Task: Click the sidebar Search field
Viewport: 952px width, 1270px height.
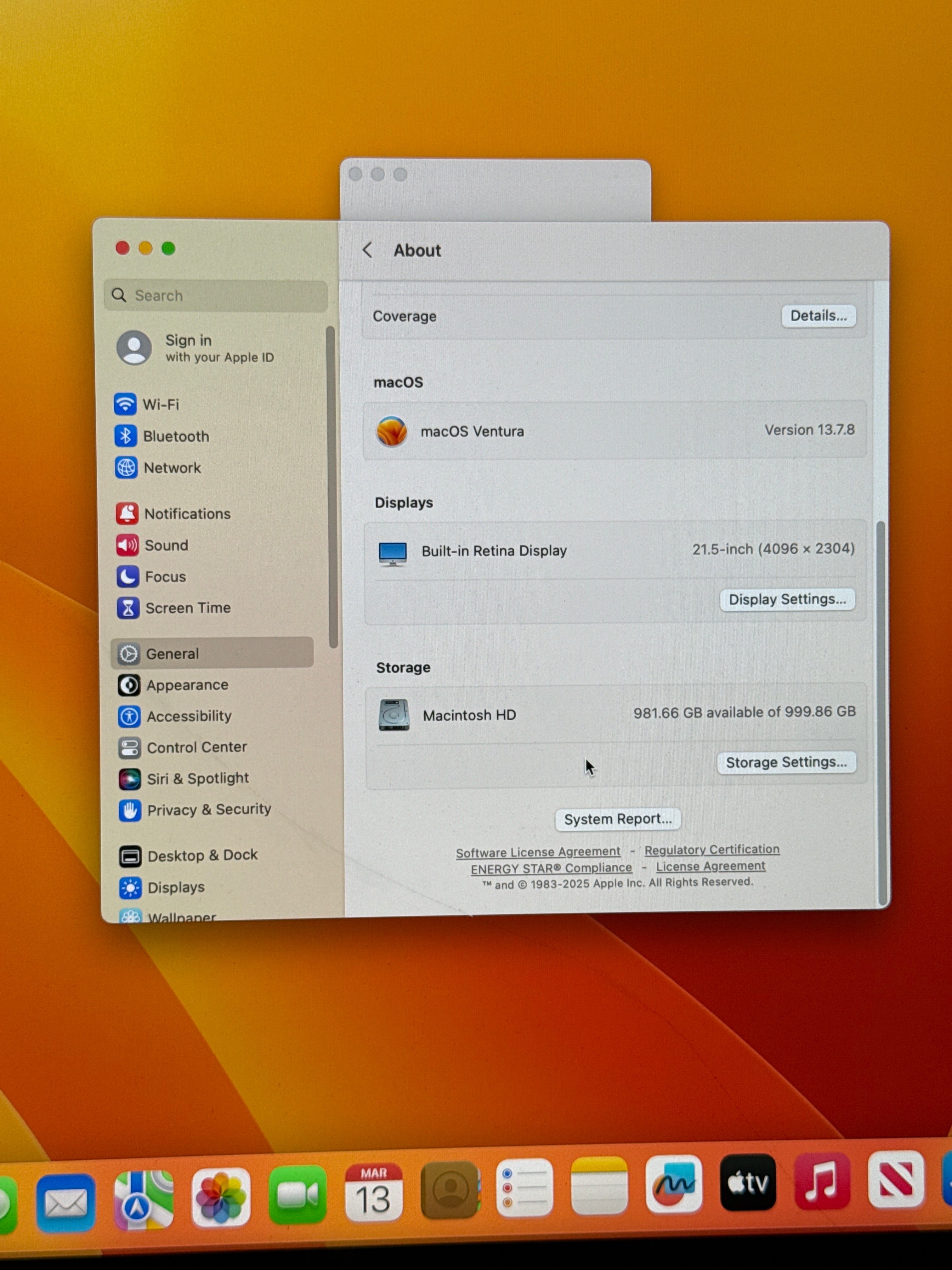Action: coord(216,296)
